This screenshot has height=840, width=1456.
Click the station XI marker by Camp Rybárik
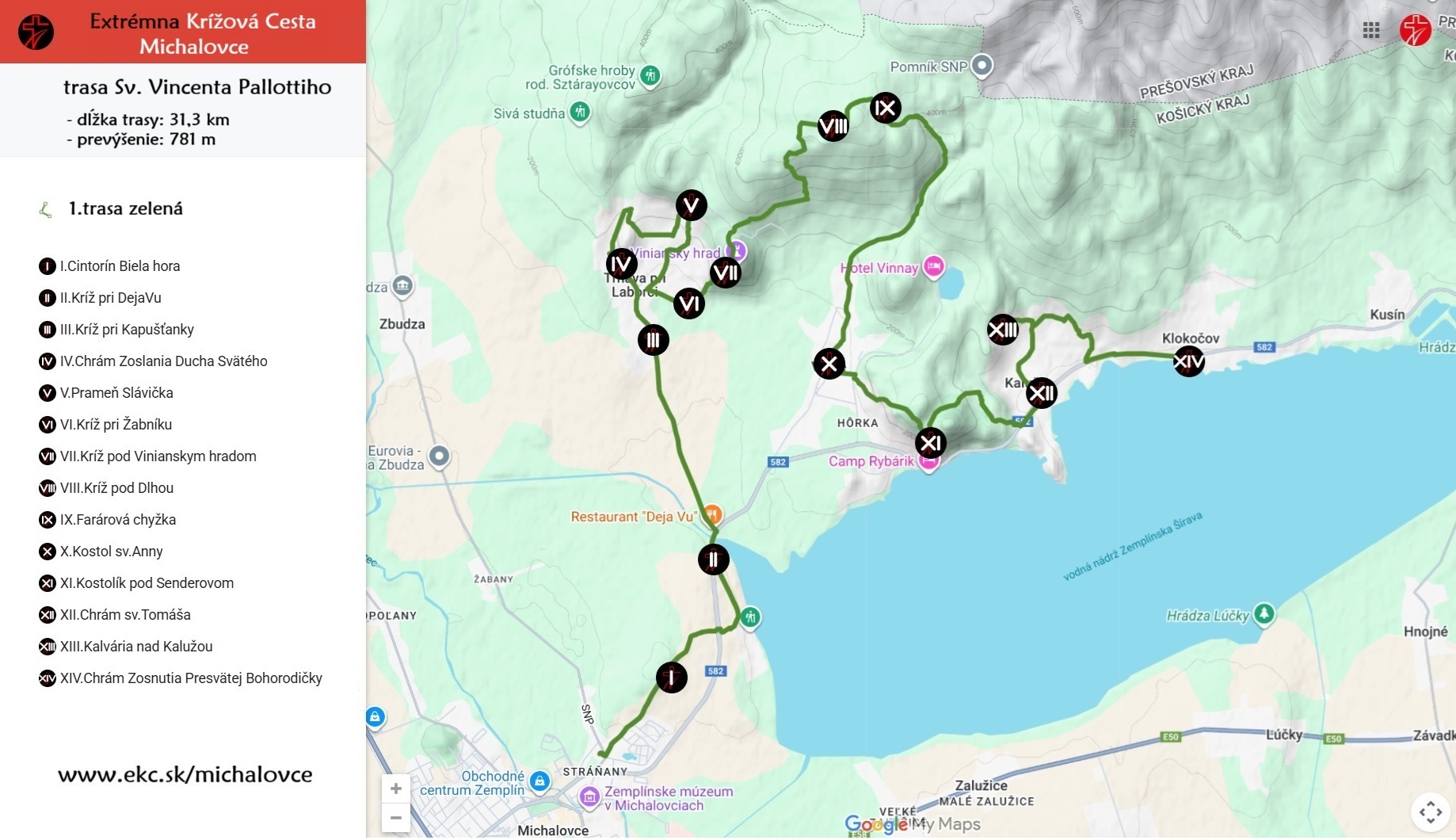[x=930, y=443]
